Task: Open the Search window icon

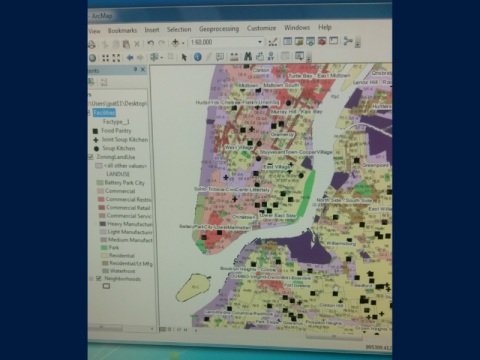Action: (310, 41)
